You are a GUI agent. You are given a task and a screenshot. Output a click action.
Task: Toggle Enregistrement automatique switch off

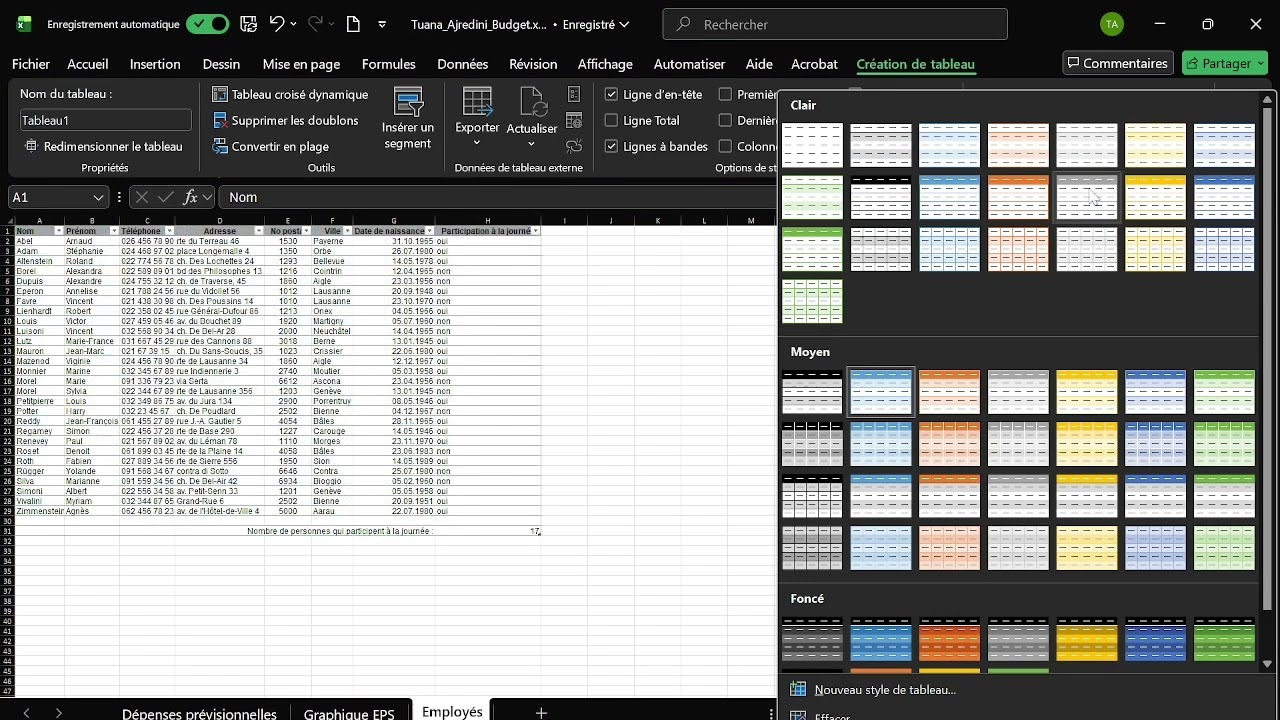[207, 24]
